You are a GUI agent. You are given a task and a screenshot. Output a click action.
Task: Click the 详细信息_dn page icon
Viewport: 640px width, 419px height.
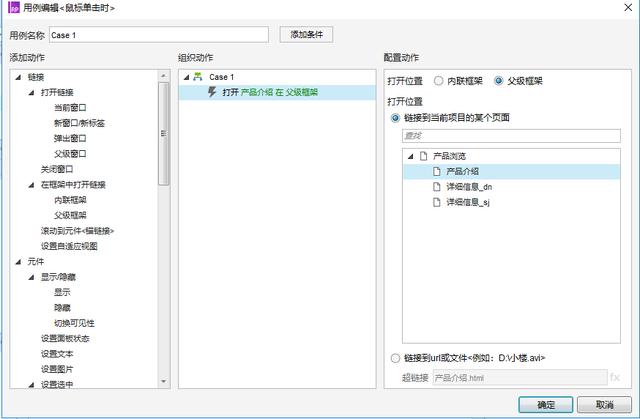pyautogui.click(x=437, y=187)
